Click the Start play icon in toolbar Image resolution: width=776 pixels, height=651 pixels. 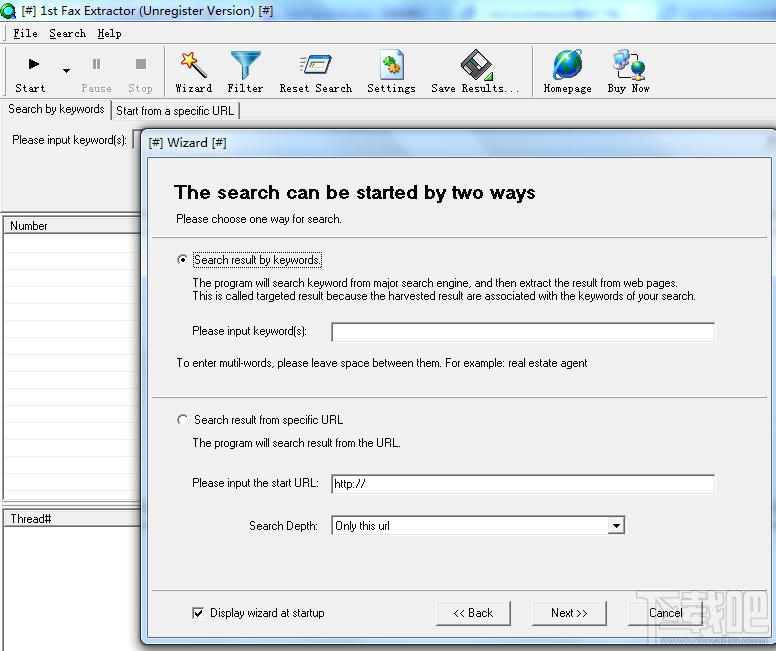coord(33,64)
